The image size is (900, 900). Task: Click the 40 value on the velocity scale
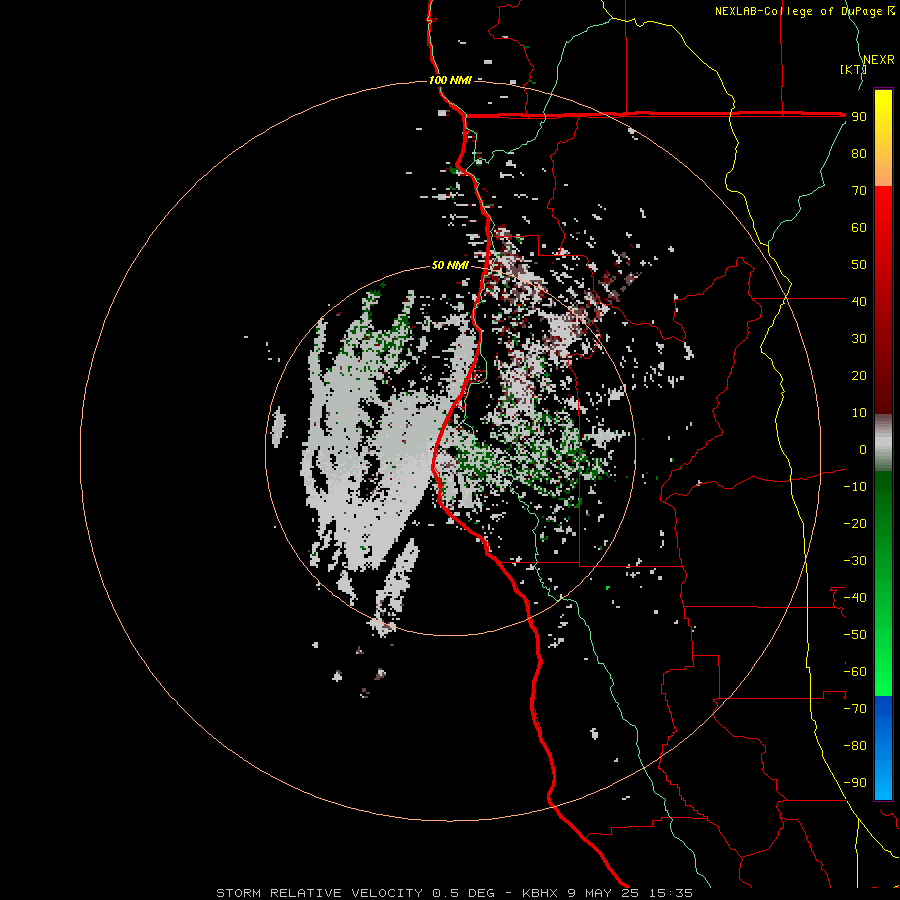point(859,301)
